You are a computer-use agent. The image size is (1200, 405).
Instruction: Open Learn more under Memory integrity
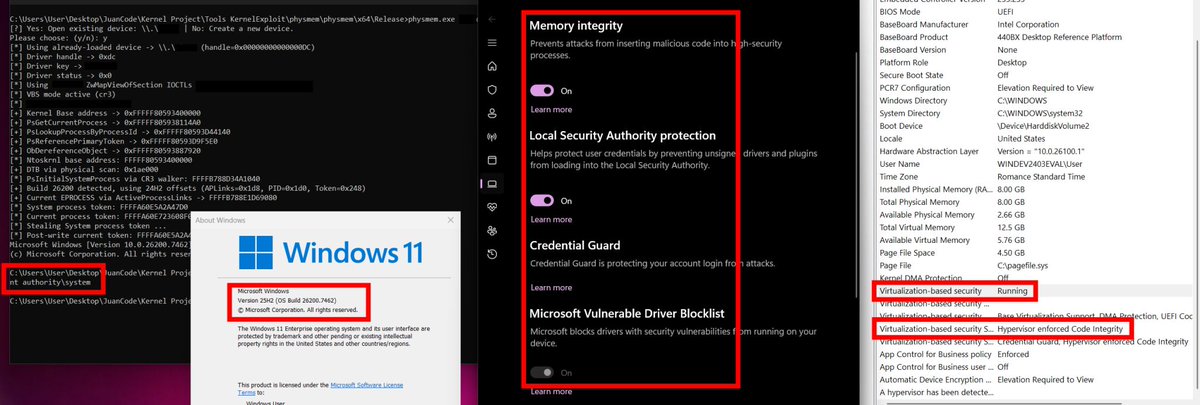[x=551, y=109]
